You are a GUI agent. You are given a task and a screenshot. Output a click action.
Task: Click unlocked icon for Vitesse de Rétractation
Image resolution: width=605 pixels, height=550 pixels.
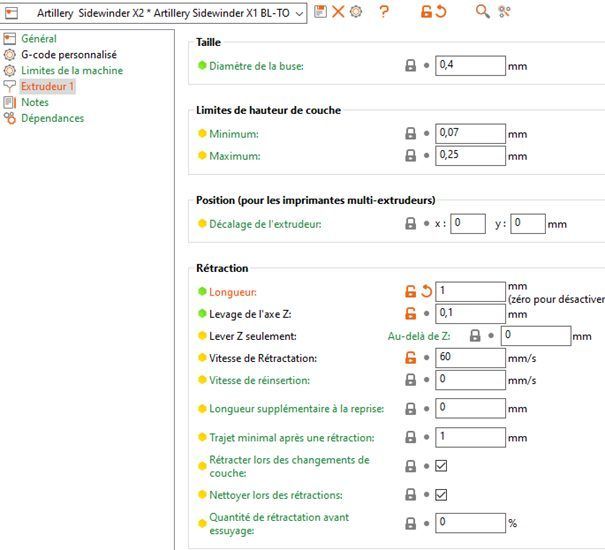coord(411,357)
